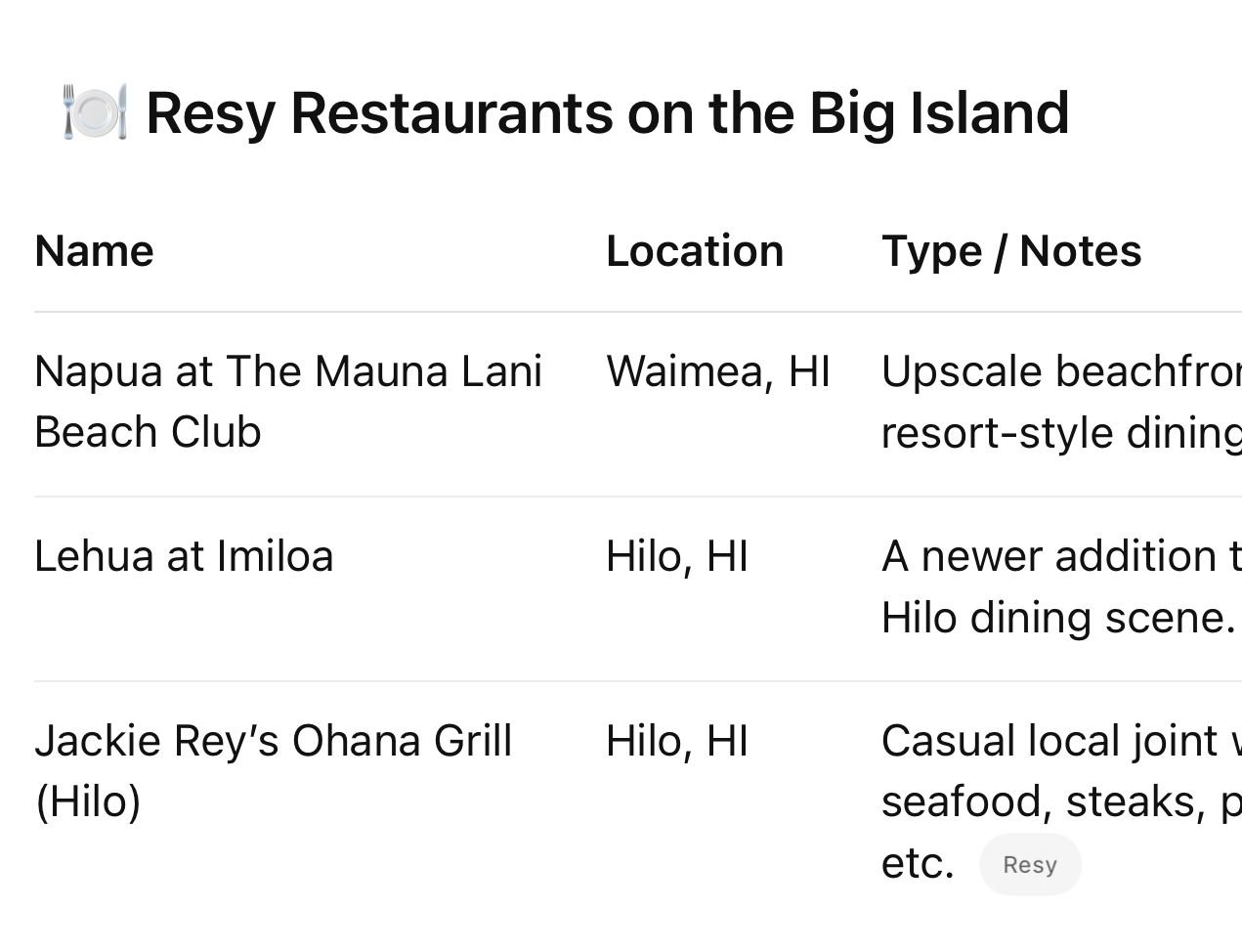This screenshot has height=952, width=1242.
Task: Click the Waimea, HI location cell
Action: click(x=717, y=372)
